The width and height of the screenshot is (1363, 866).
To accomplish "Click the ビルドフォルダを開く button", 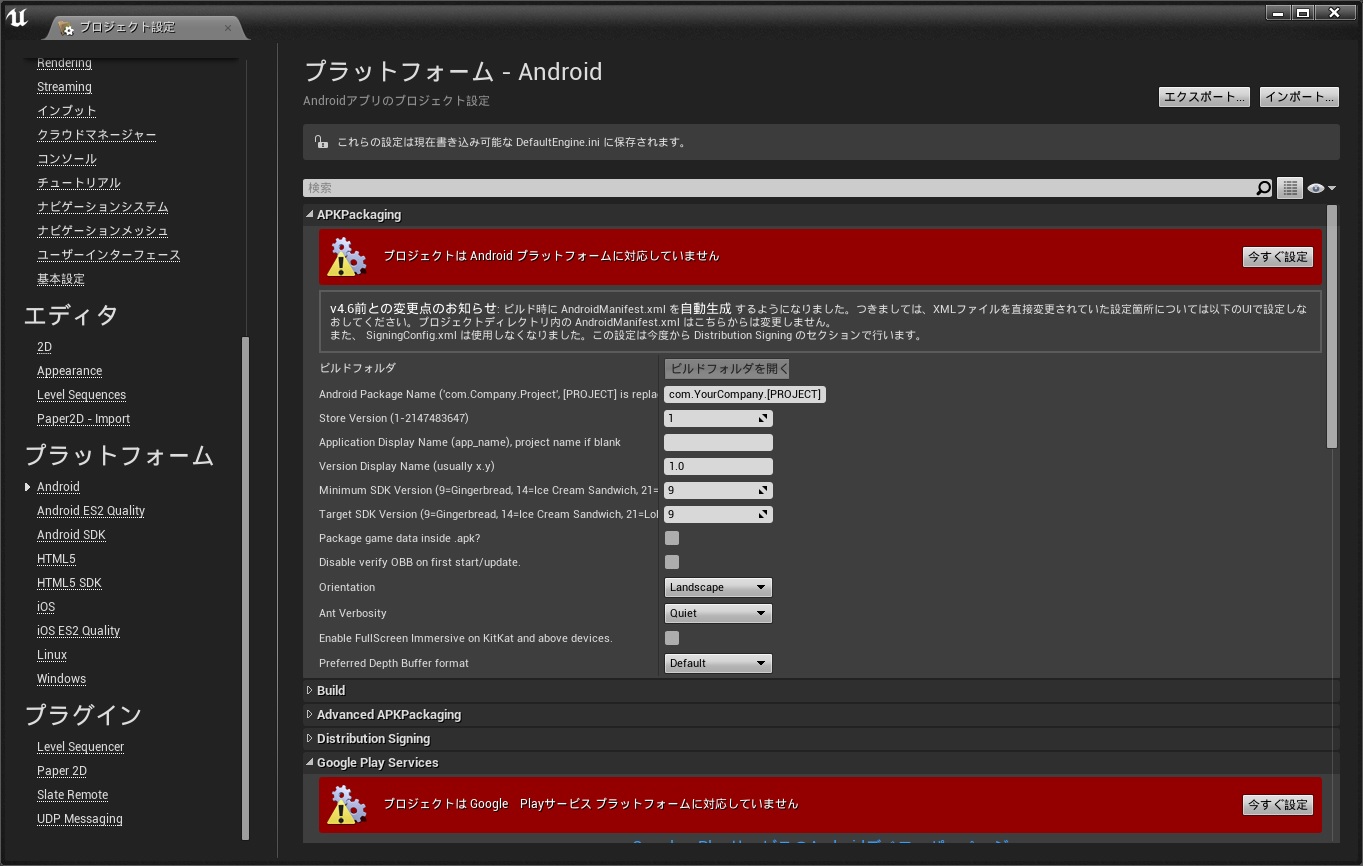I will coord(727,369).
